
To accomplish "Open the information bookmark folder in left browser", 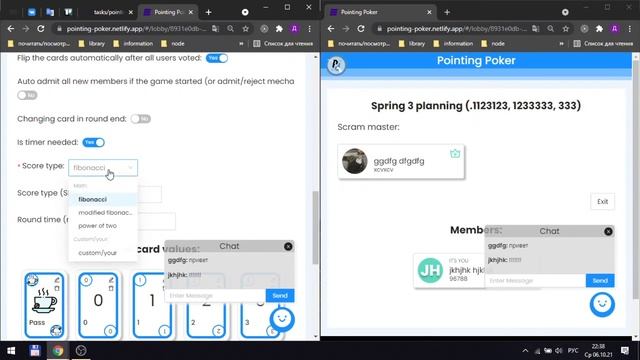I will pyautogui.click(x=133, y=44).
